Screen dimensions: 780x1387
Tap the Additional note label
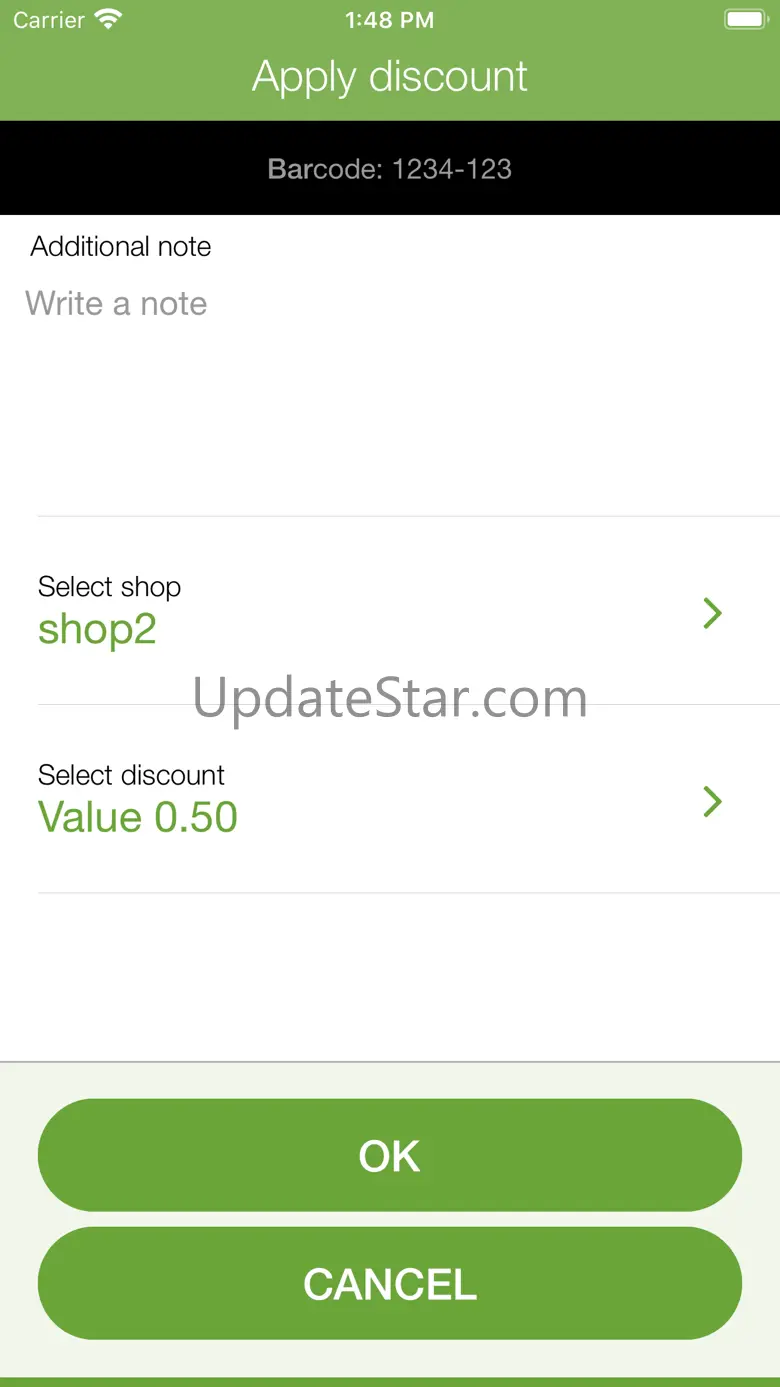121,247
